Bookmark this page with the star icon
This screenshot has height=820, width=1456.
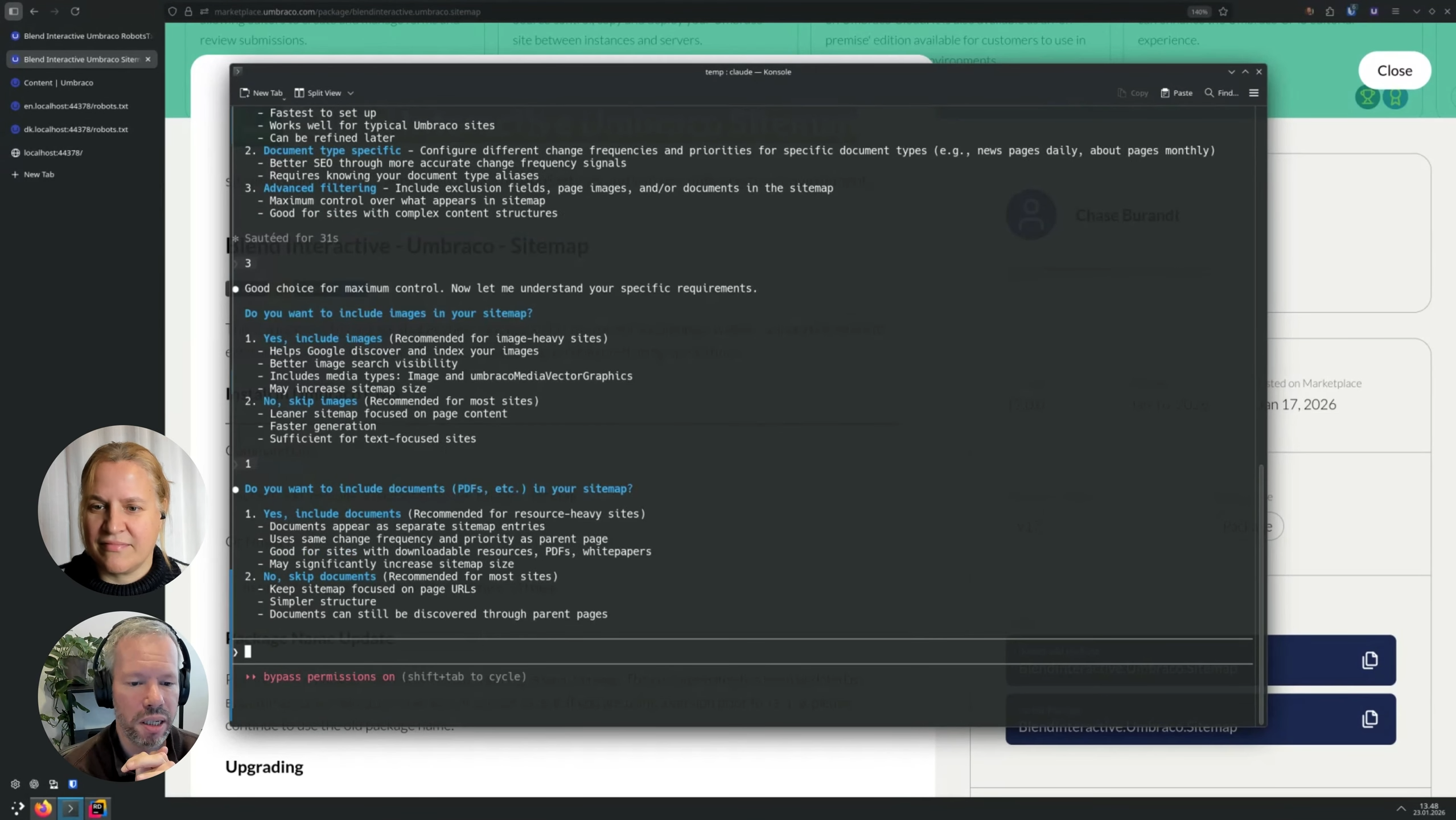(x=1223, y=11)
